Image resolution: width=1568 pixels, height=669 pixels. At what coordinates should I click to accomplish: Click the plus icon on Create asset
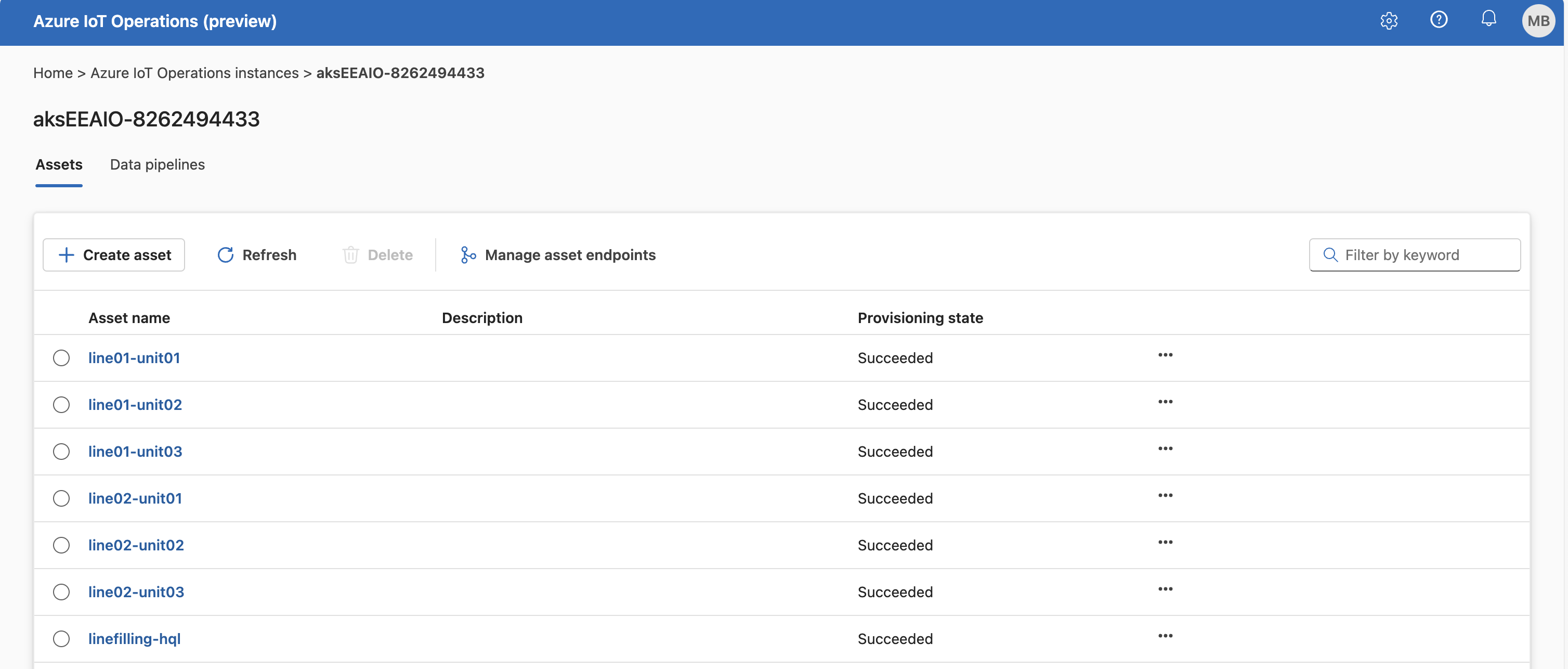point(67,255)
